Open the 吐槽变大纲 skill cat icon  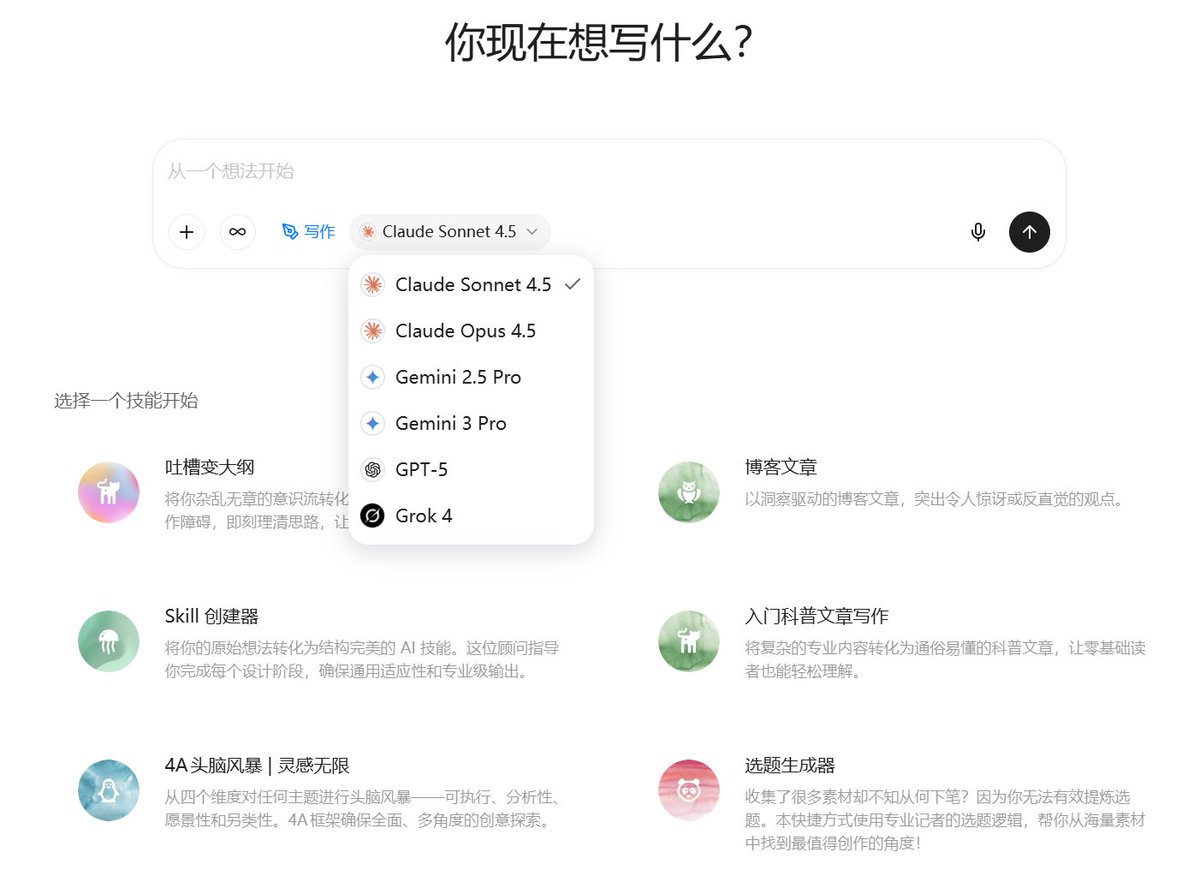108,492
